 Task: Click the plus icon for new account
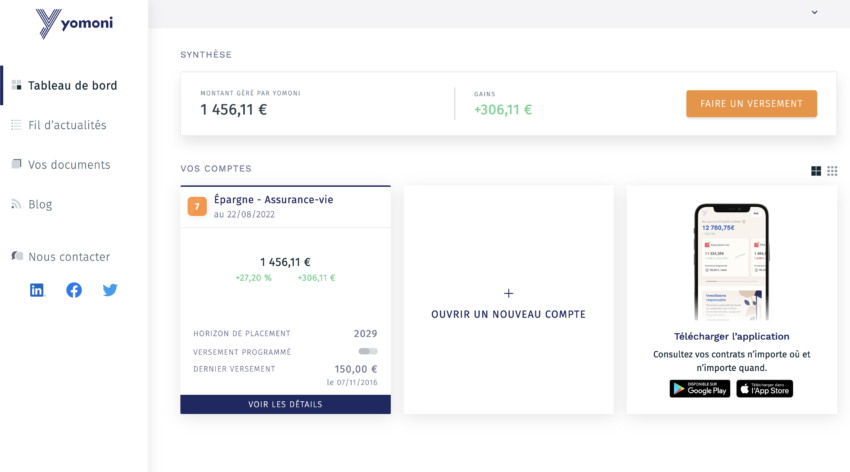508,293
